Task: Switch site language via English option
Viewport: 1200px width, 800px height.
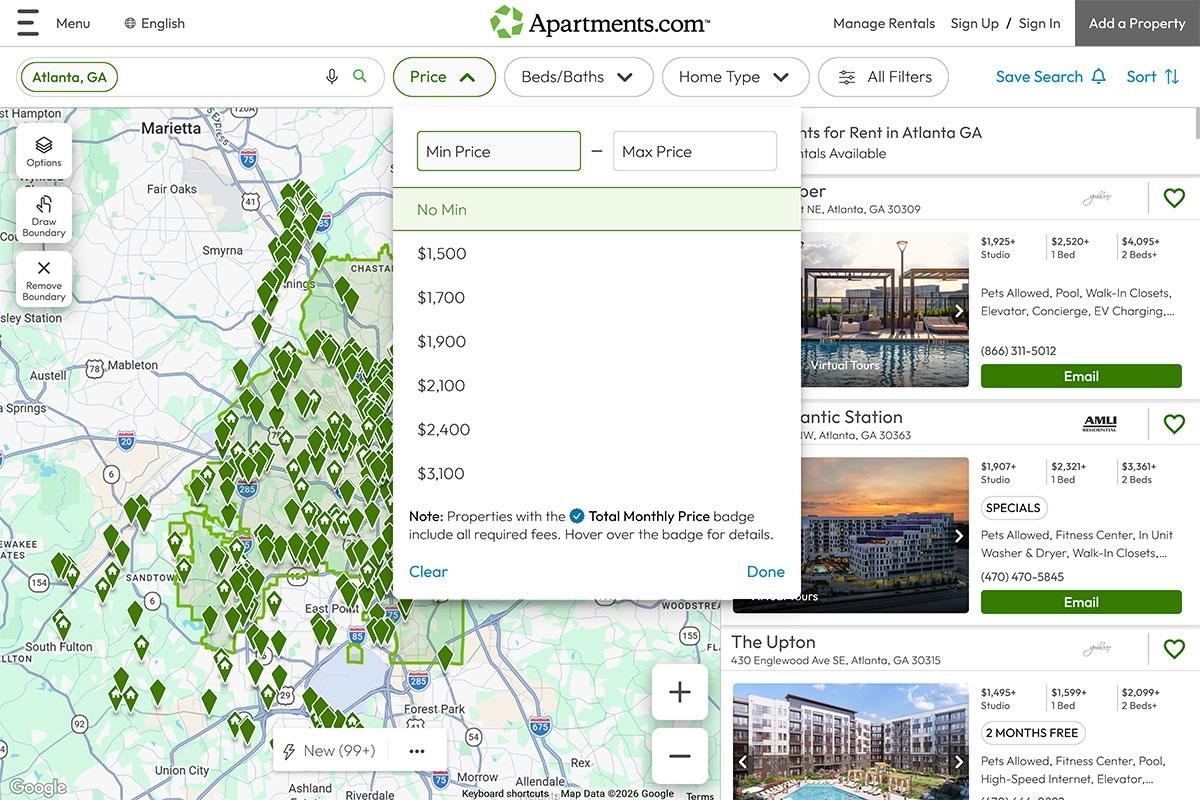Action: tap(154, 22)
